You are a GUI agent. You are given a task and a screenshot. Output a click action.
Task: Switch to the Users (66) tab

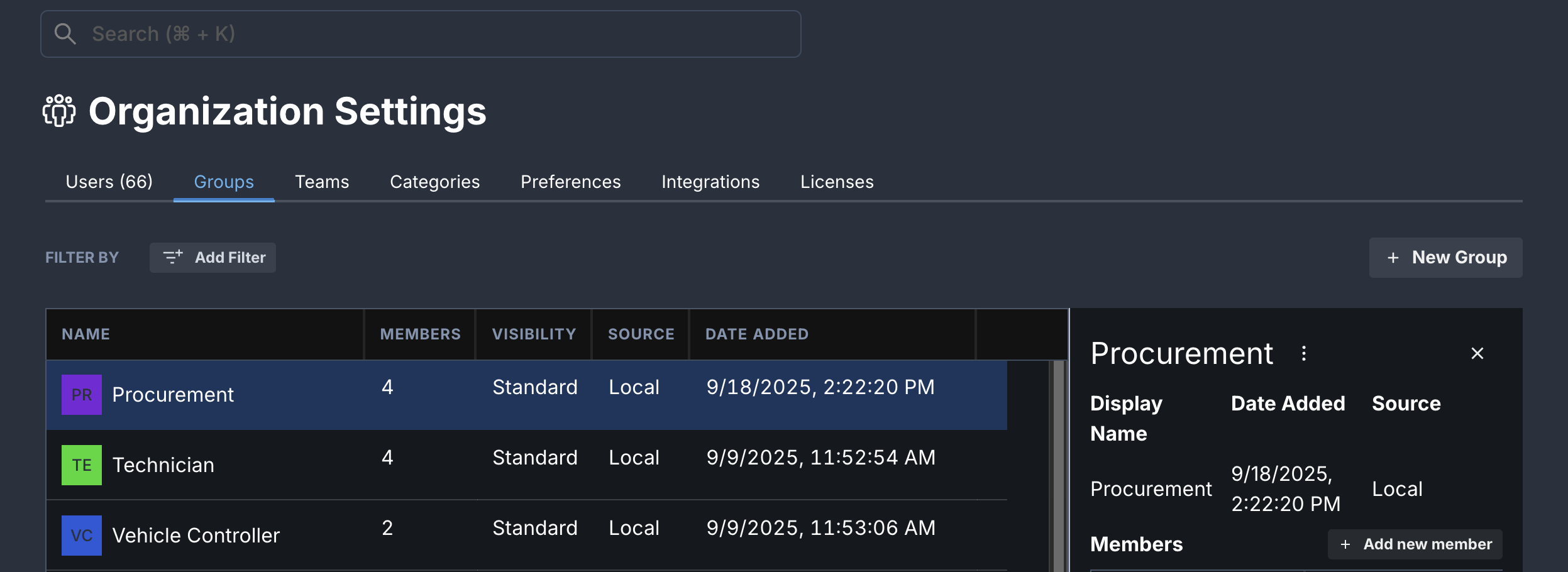point(110,182)
